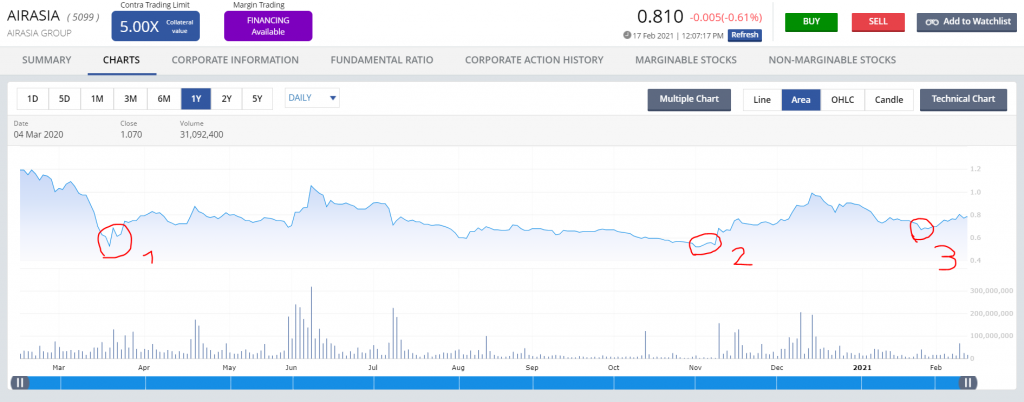Click the Close value 1.070
This screenshot has height=402, width=1024.
[131, 135]
